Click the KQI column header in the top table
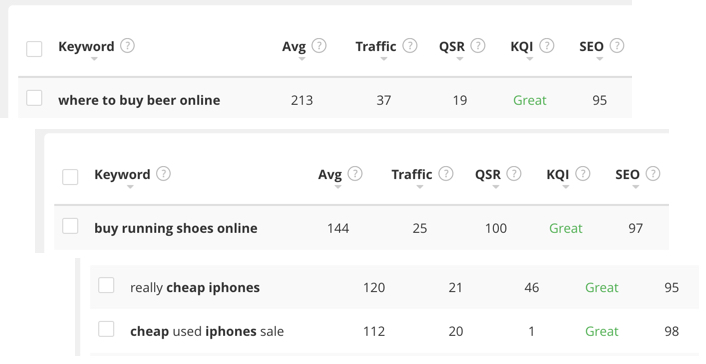 [x=522, y=46]
